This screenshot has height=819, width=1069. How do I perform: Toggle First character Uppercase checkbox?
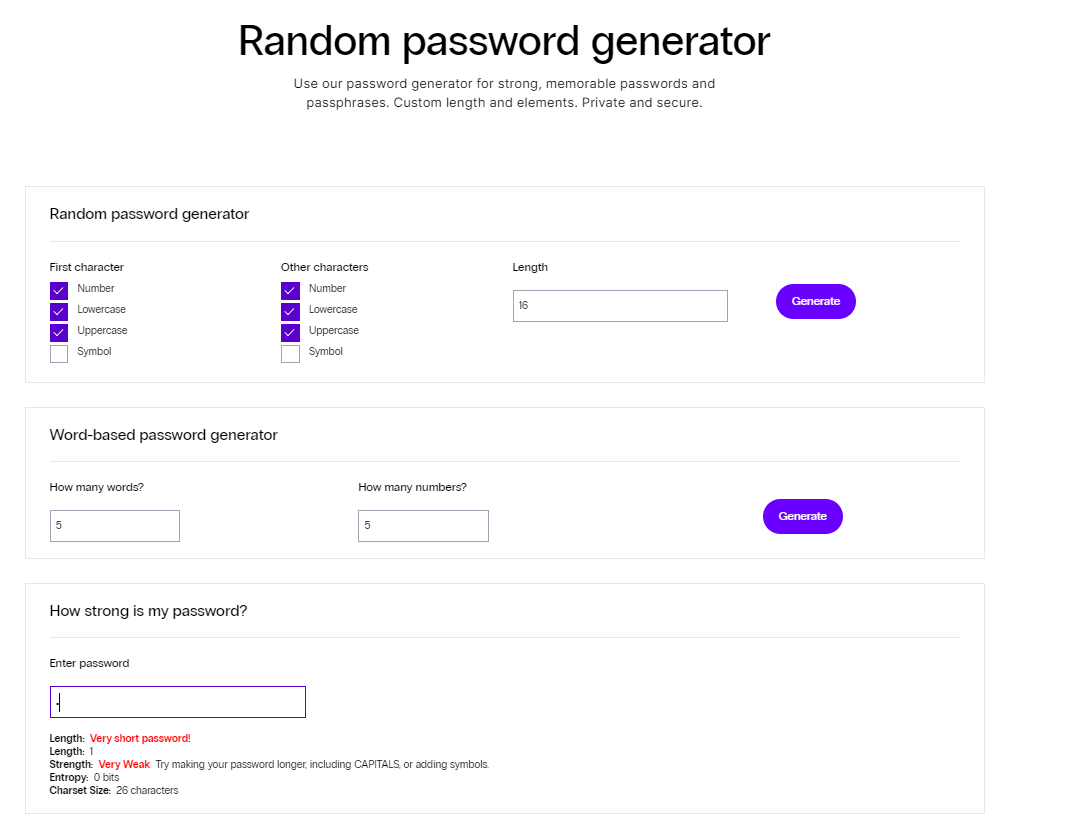[x=59, y=333]
